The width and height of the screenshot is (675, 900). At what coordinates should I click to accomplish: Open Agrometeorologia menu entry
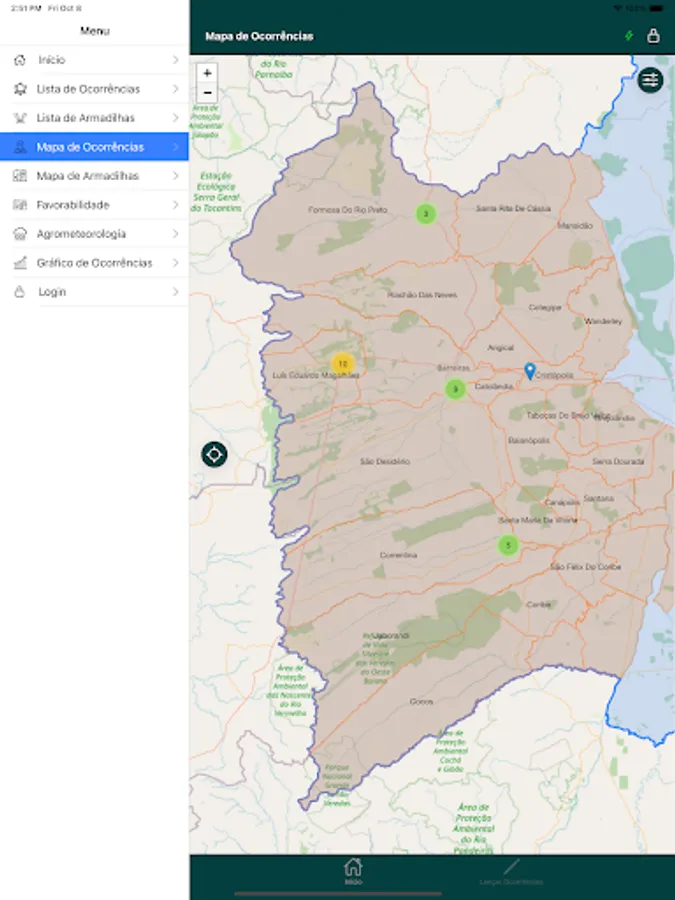(x=94, y=234)
